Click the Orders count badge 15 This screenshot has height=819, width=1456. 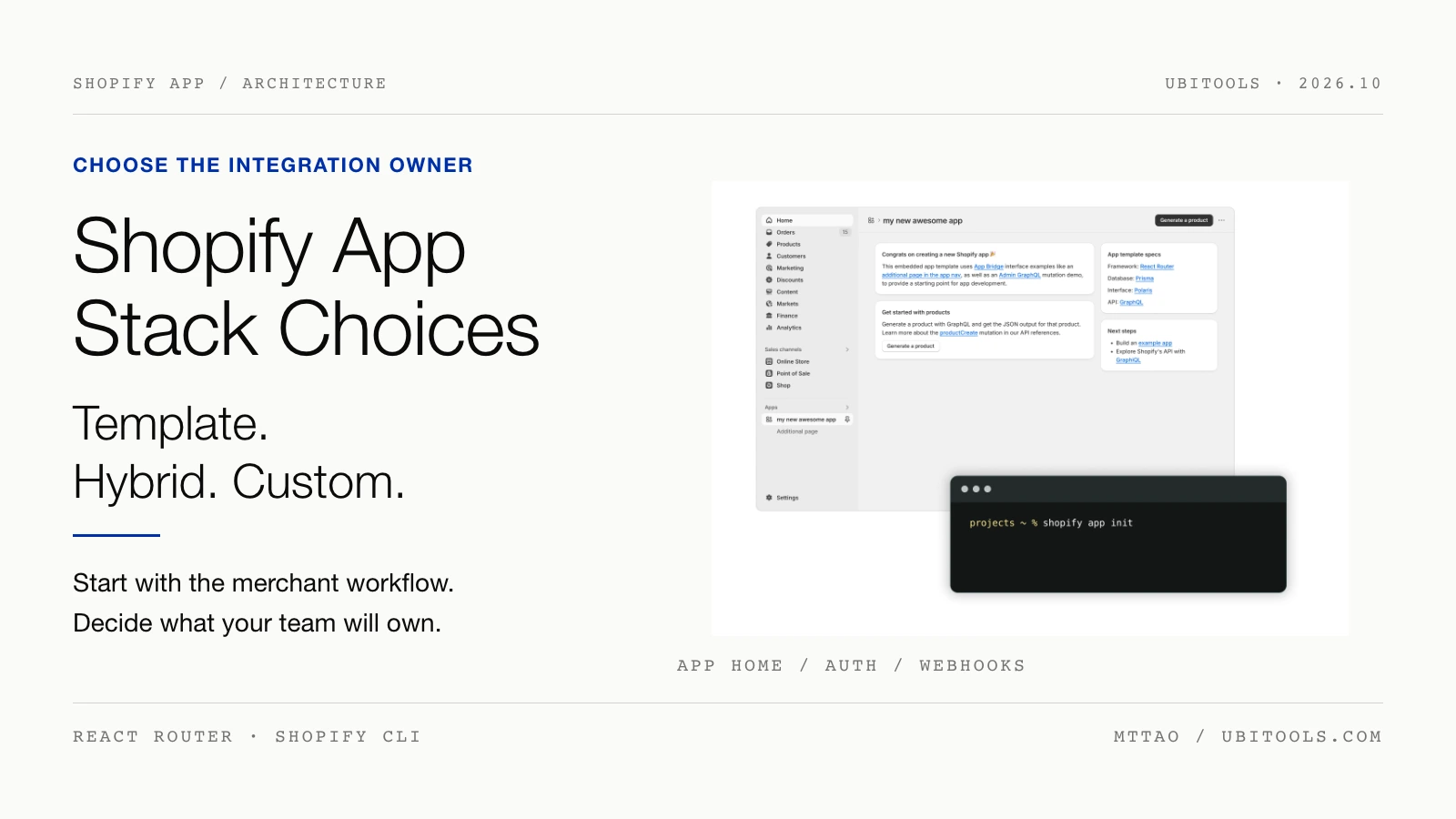[845, 232]
